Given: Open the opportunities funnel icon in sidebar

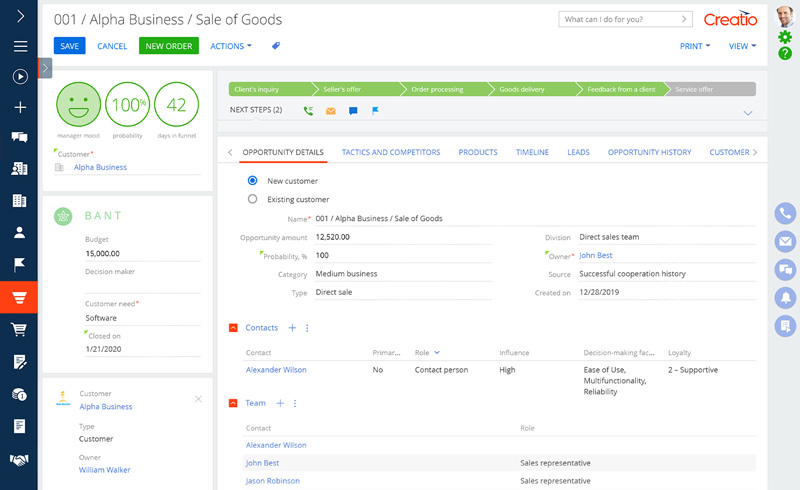Looking at the screenshot, I should point(19,297).
